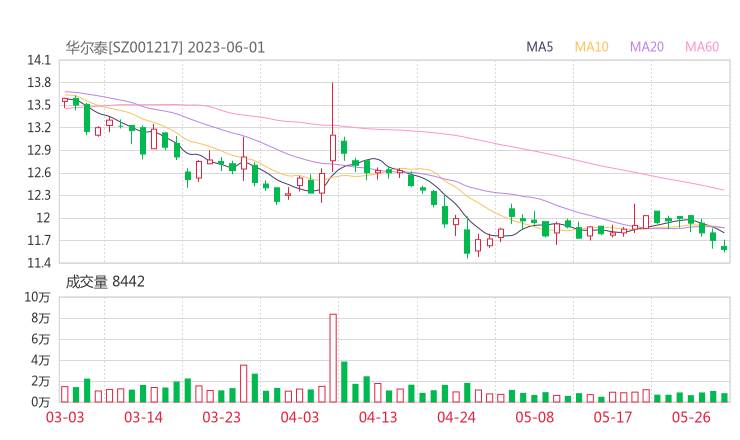Click the 0万 volume axis label
Viewport: 740px width, 440px height.
click(41, 402)
